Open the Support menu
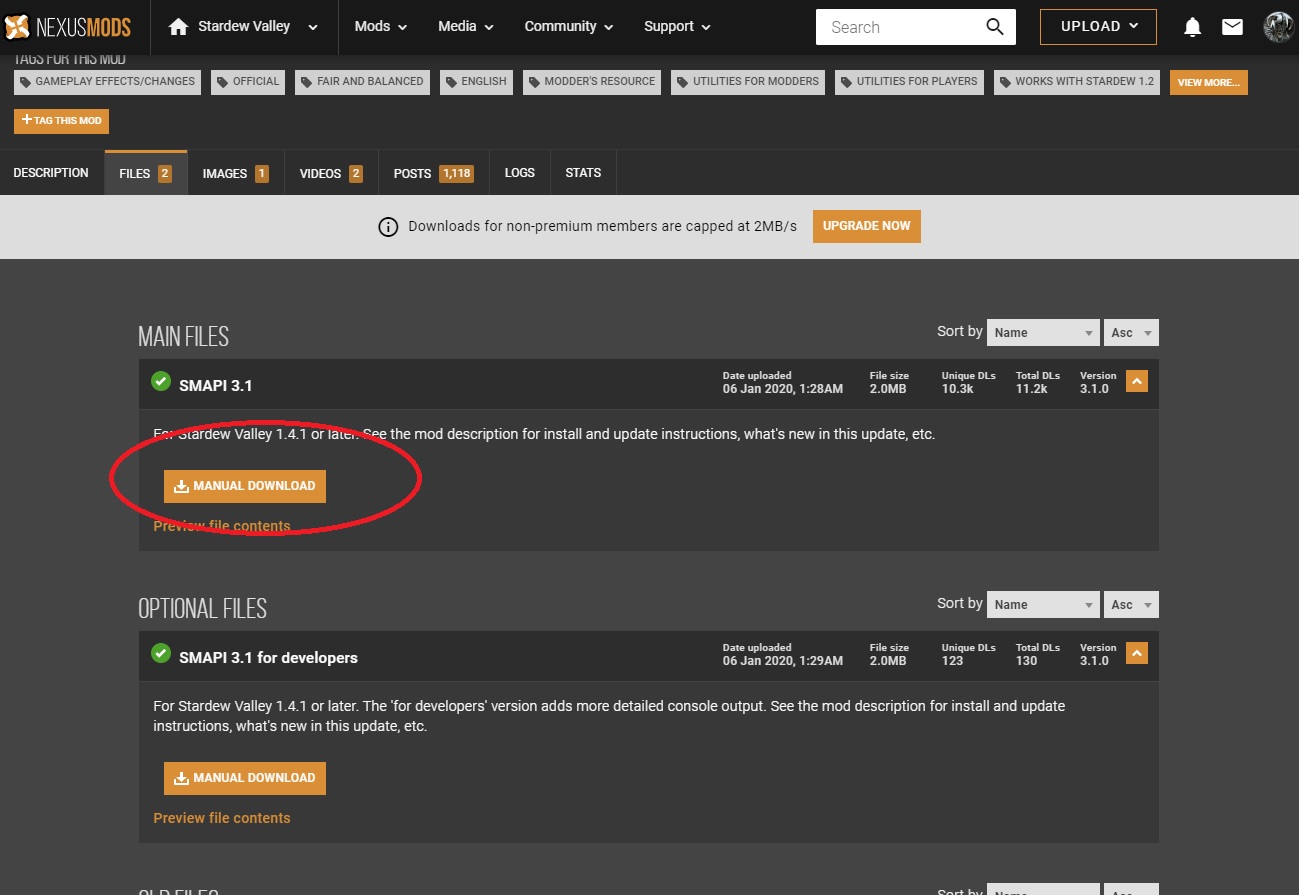The height and width of the screenshot is (895, 1299). tap(677, 27)
